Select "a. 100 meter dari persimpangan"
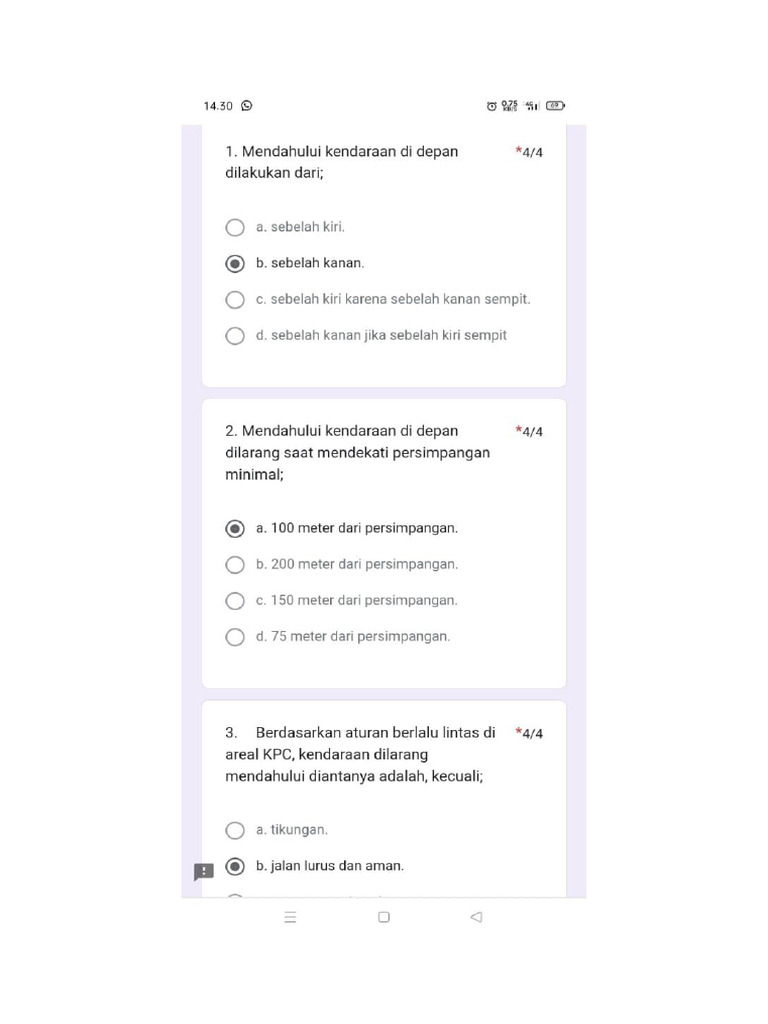This screenshot has height=1024, width=768. coord(235,528)
